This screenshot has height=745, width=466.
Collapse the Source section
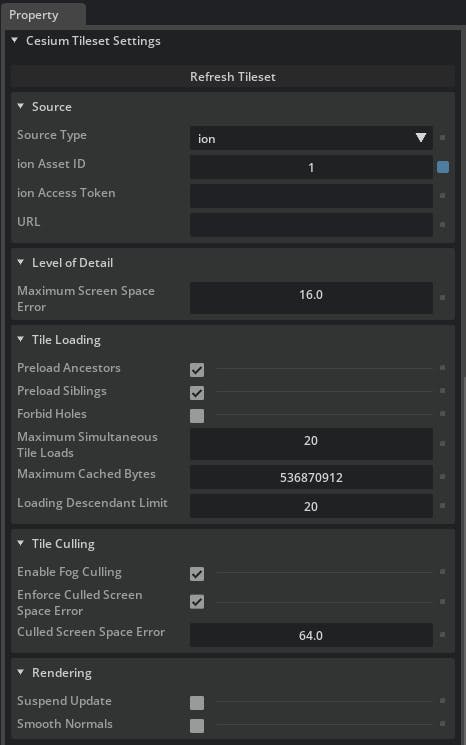pyautogui.click(x=20, y=106)
